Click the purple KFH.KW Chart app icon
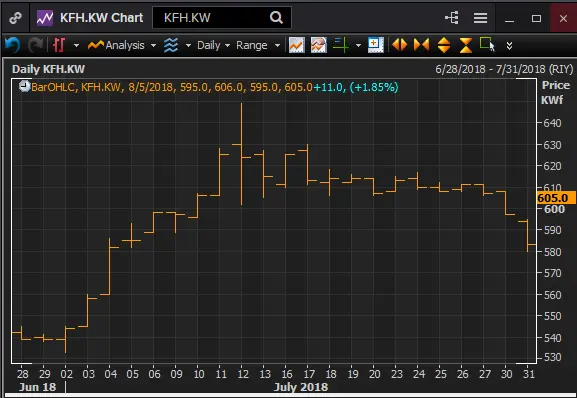The width and height of the screenshot is (577, 398). coord(45,18)
